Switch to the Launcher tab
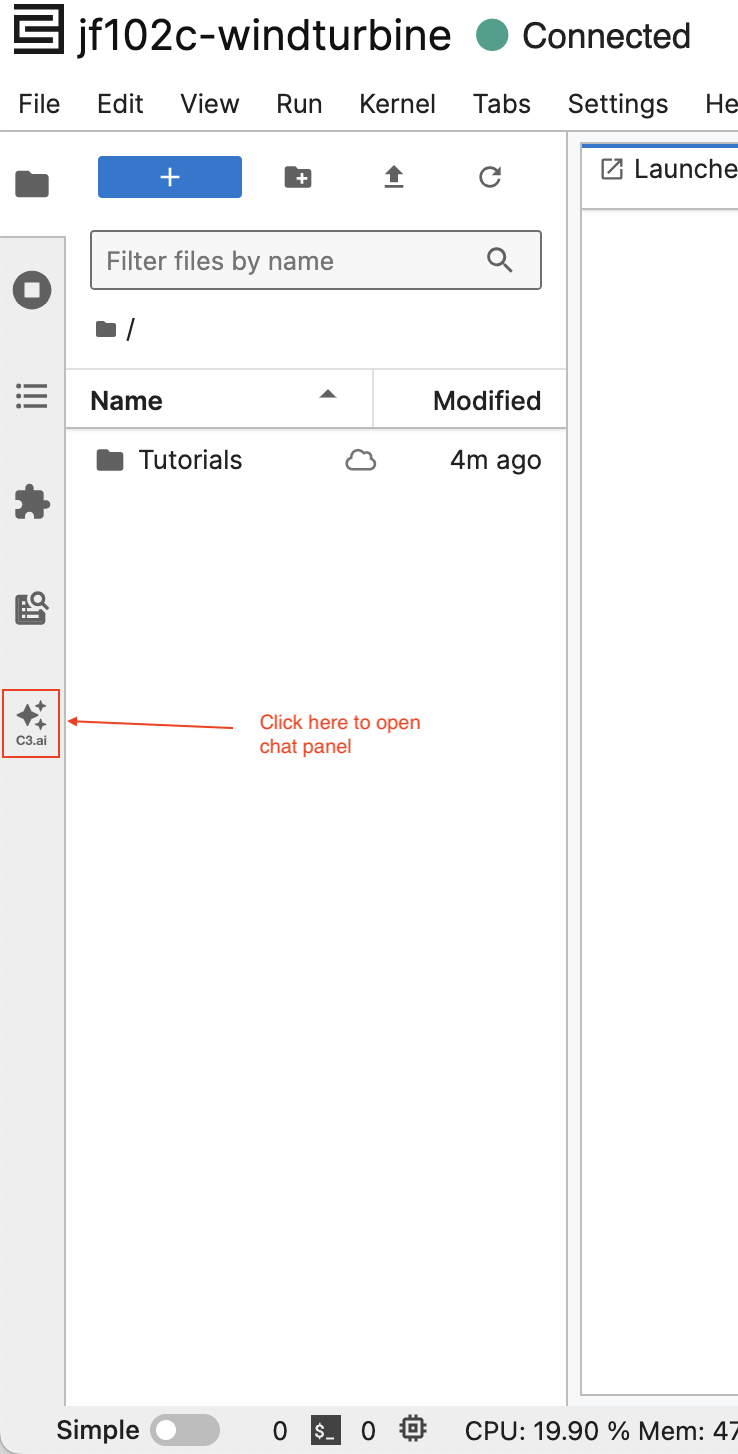 [x=670, y=170]
